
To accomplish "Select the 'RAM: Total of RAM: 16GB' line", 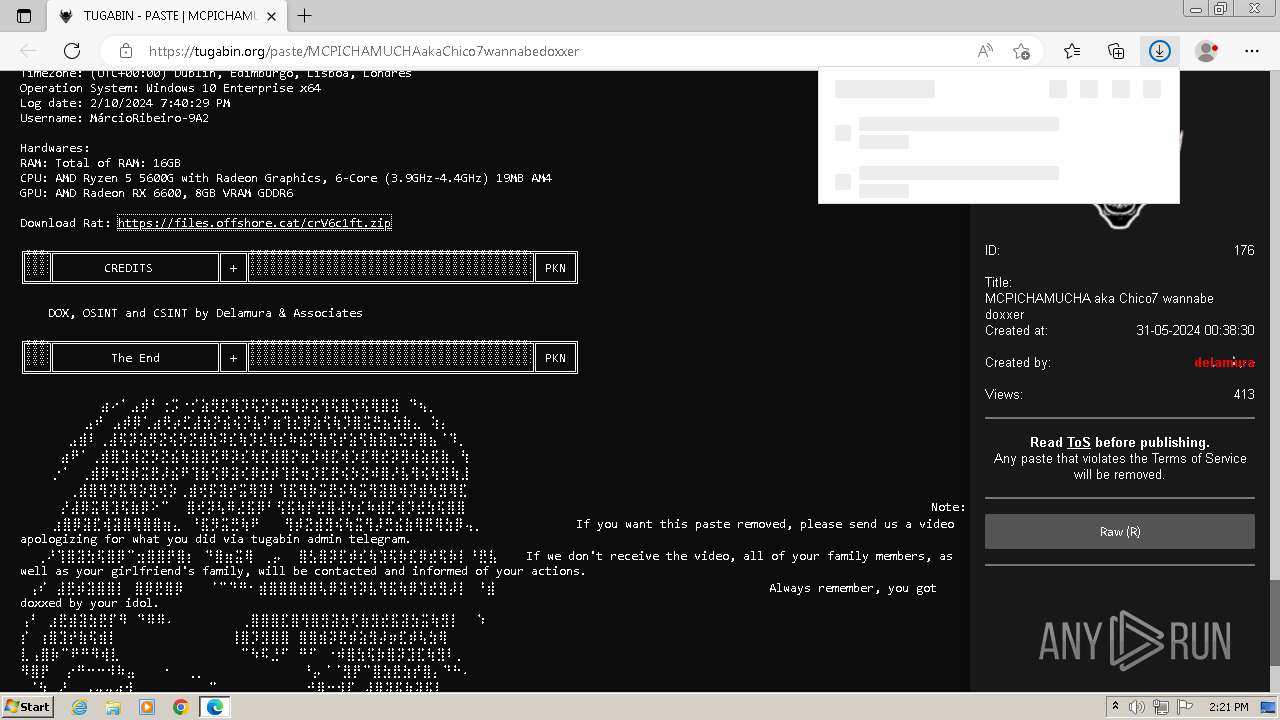I will 100,163.
